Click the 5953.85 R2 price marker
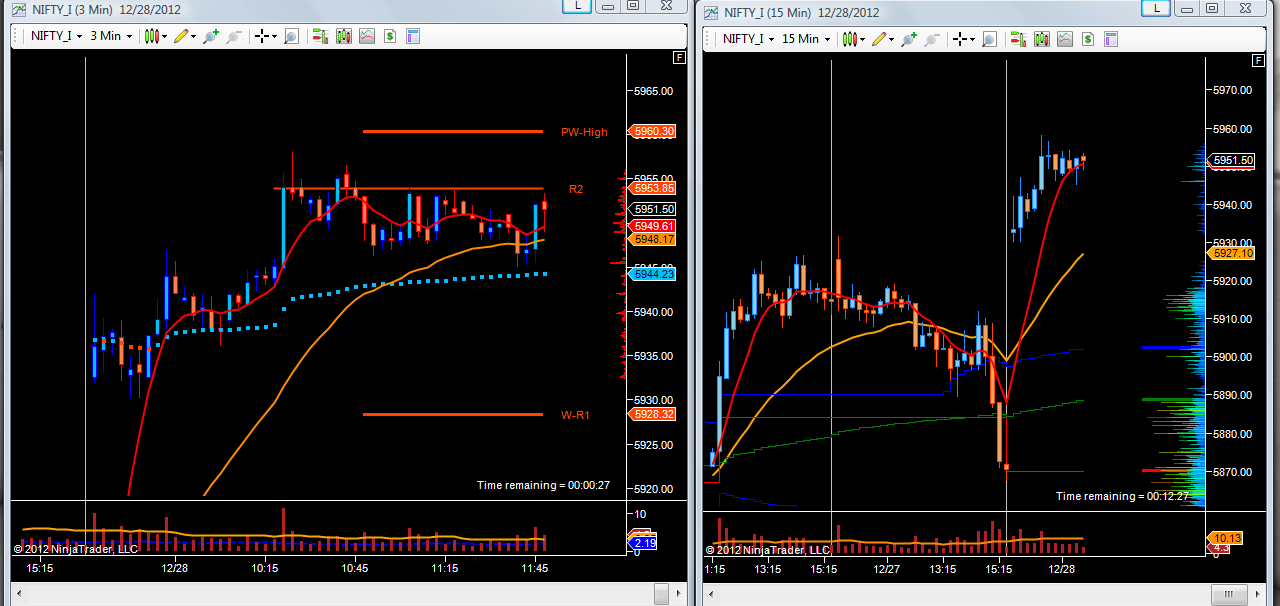This screenshot has height=606, width=1280. (652, 188)
